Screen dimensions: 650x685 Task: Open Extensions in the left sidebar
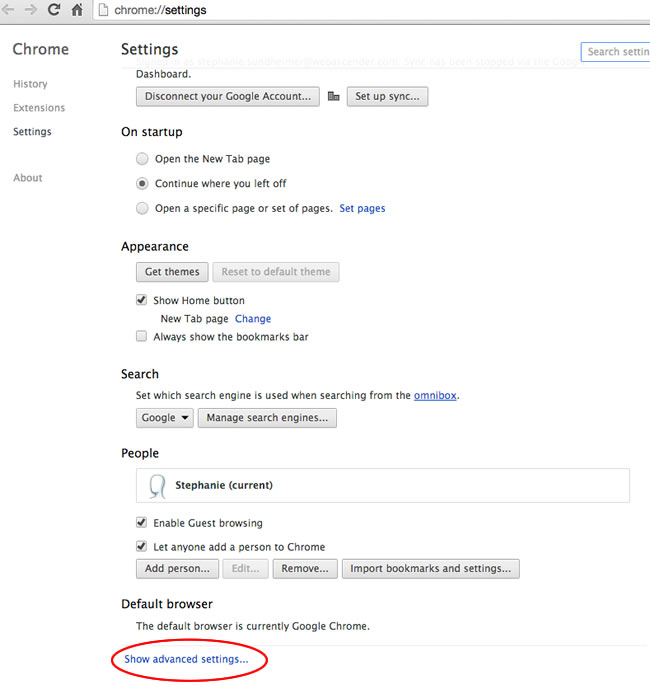tap(39, 108)
